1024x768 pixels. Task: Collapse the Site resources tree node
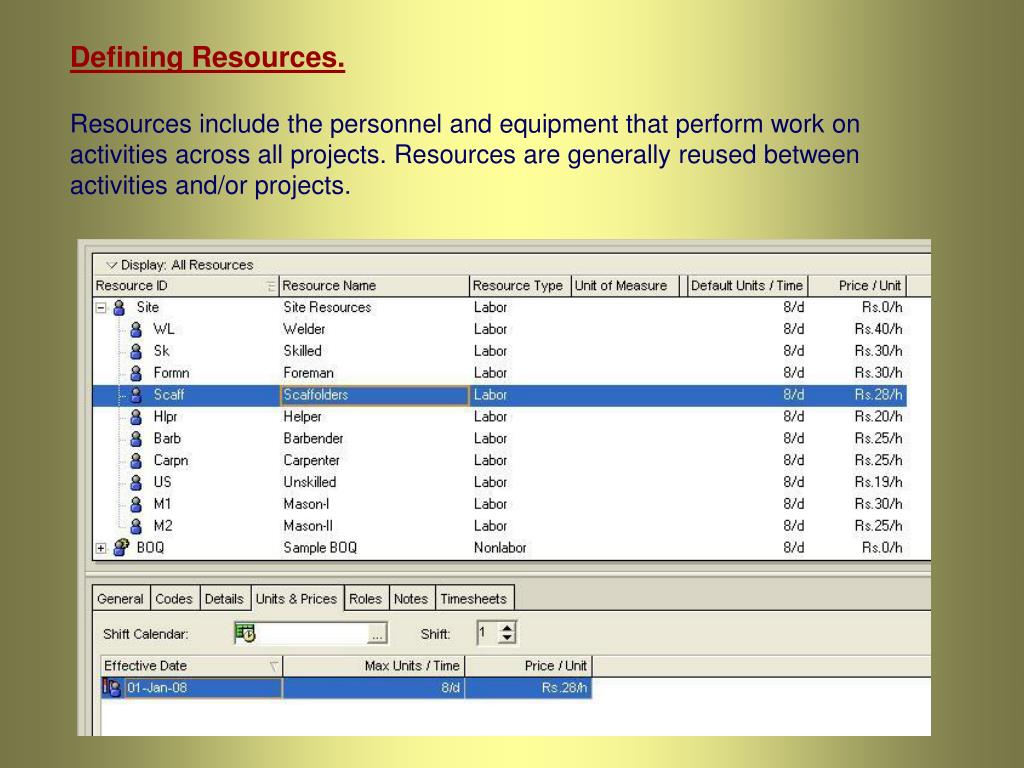(x=101, y=308)
